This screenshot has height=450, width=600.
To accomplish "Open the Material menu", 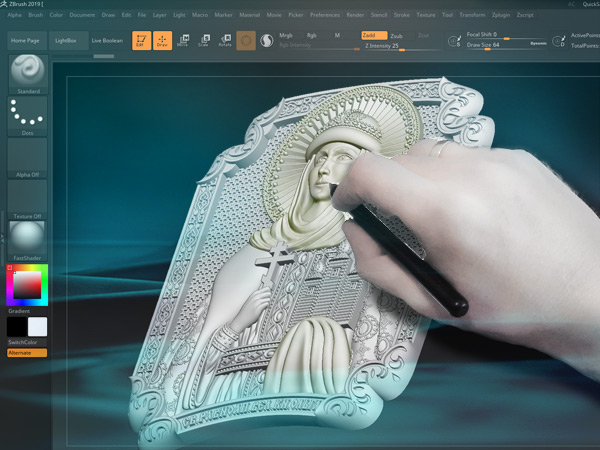I will pos(249,15).
